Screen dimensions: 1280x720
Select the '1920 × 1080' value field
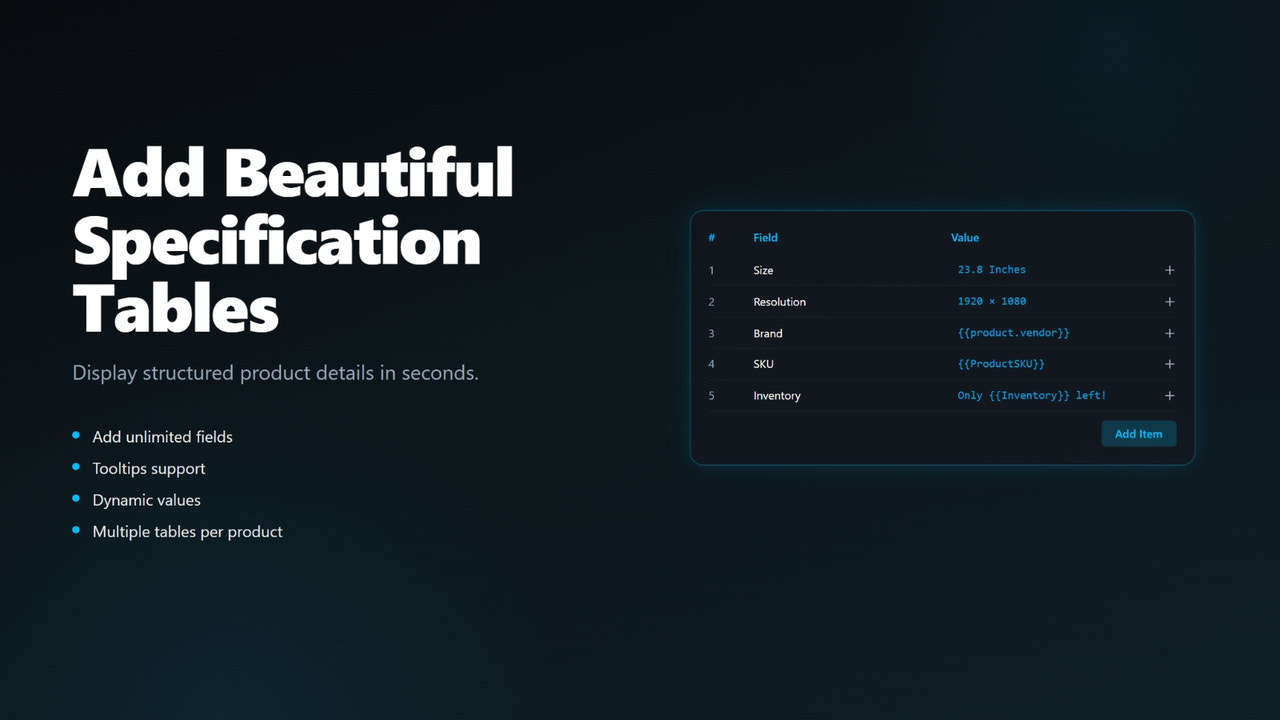991,302
